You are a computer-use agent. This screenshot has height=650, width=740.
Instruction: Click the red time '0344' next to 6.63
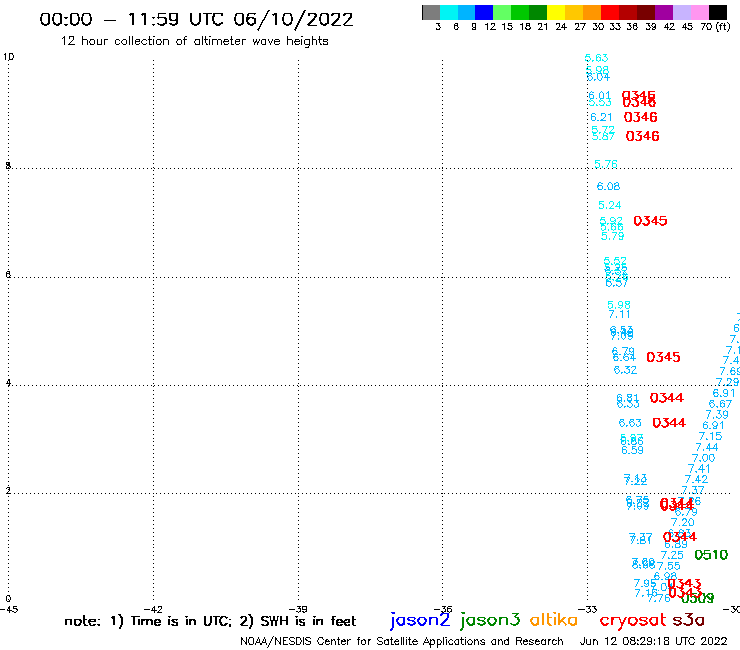click(669, 423)
